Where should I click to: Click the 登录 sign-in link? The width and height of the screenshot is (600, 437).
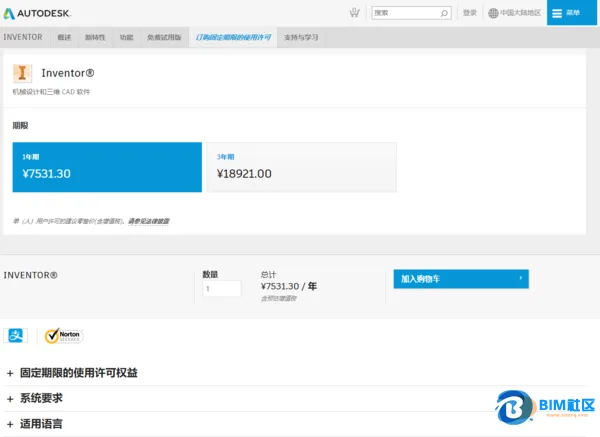[x=470, y=13]
